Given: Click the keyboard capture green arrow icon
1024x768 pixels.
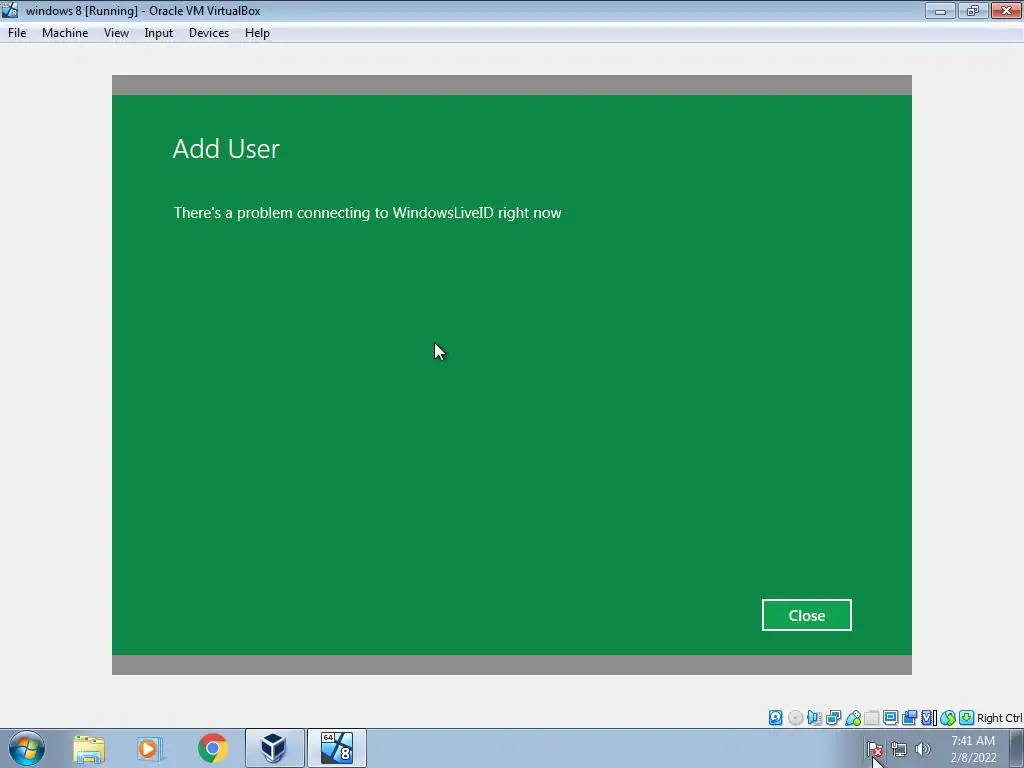Looking at the screenshot, I should 967,718.
